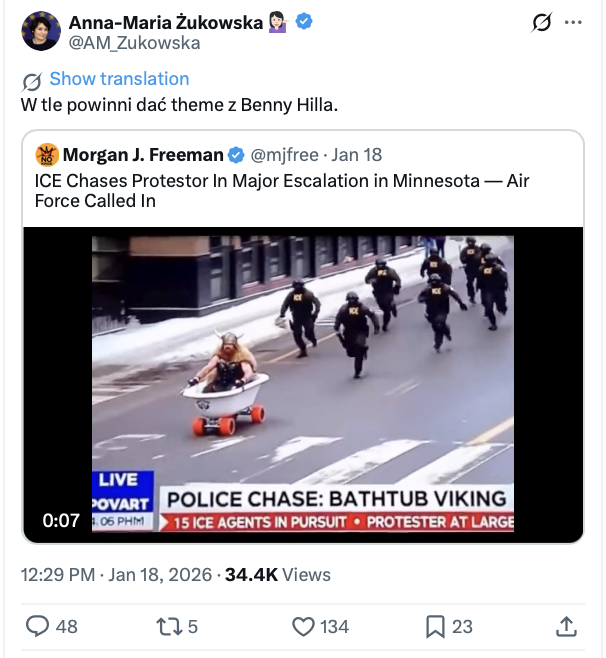Click the @mjfree handle in quote

[x=285, y=155]
